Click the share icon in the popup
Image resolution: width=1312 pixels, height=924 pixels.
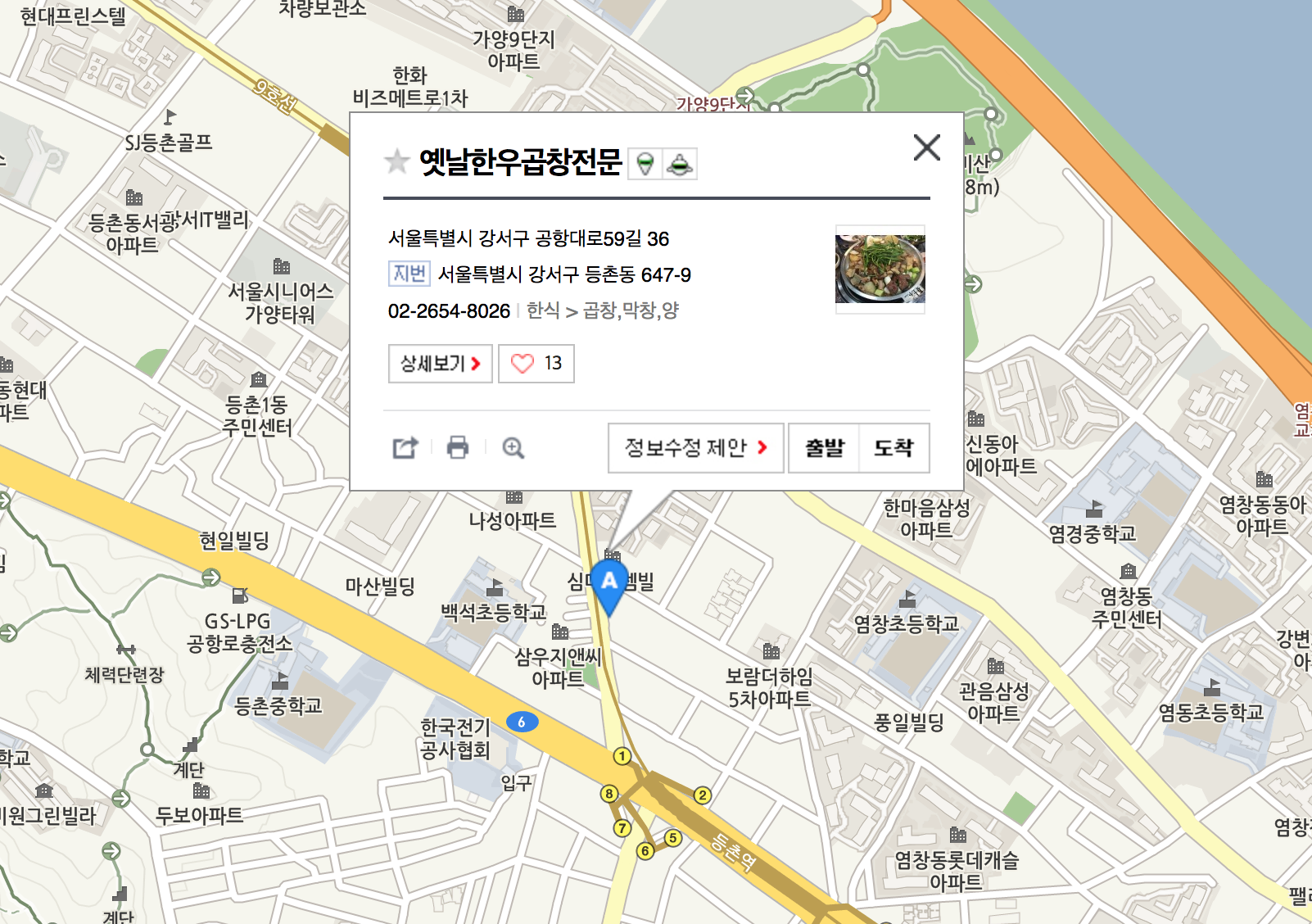(x=405, y=448)
